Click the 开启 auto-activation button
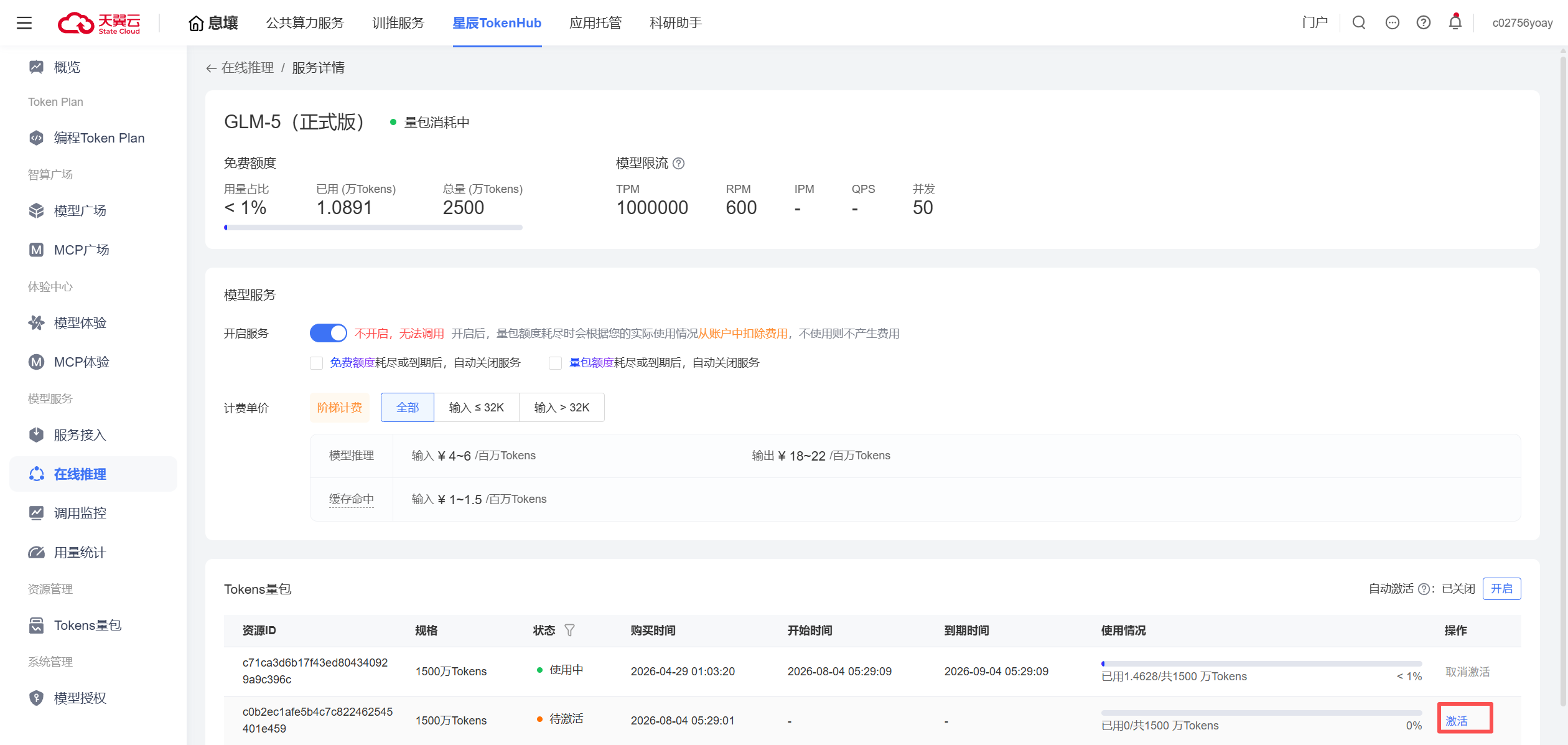This screenshot has width=1568, height=745. click(x=1501, y=589)
